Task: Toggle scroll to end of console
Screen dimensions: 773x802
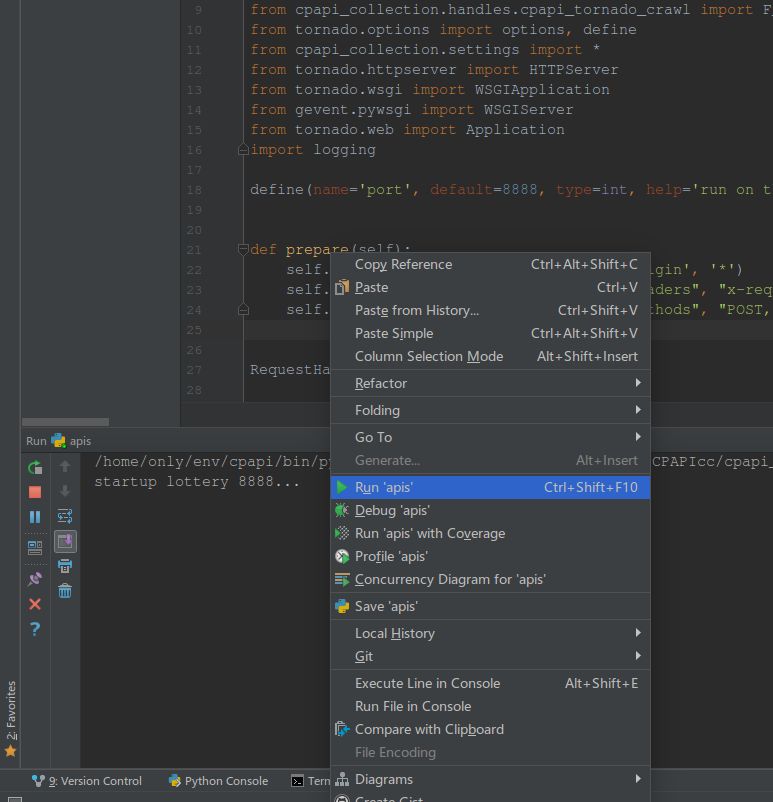Action: [x=65, y=541]
